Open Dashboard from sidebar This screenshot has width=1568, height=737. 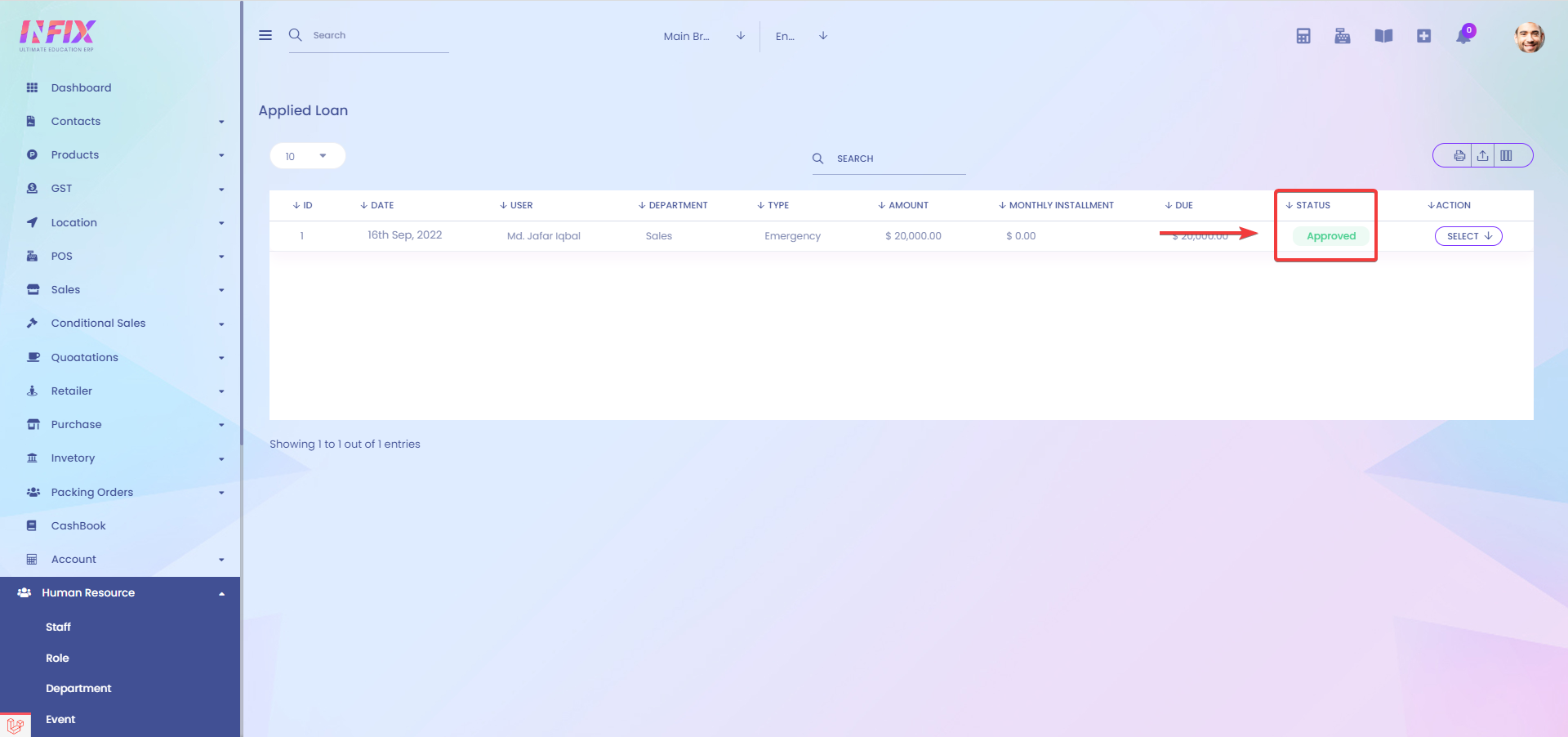(x=81, y=87)
